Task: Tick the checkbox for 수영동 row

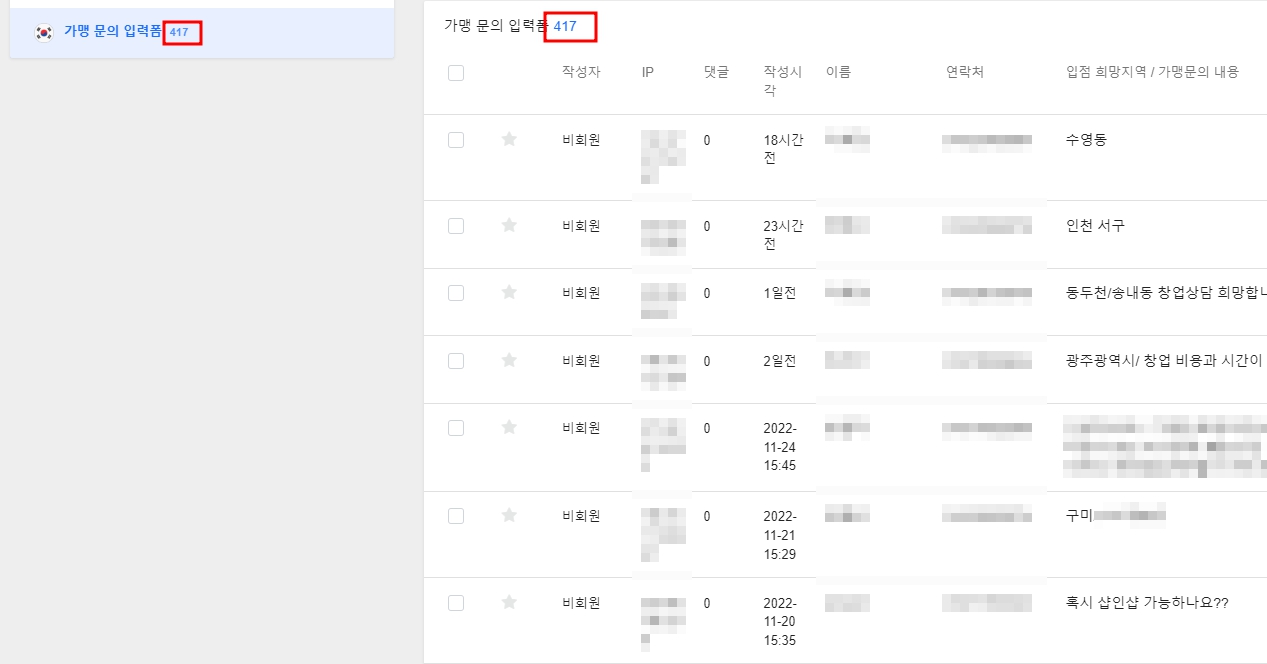Action: pos(456,140)
